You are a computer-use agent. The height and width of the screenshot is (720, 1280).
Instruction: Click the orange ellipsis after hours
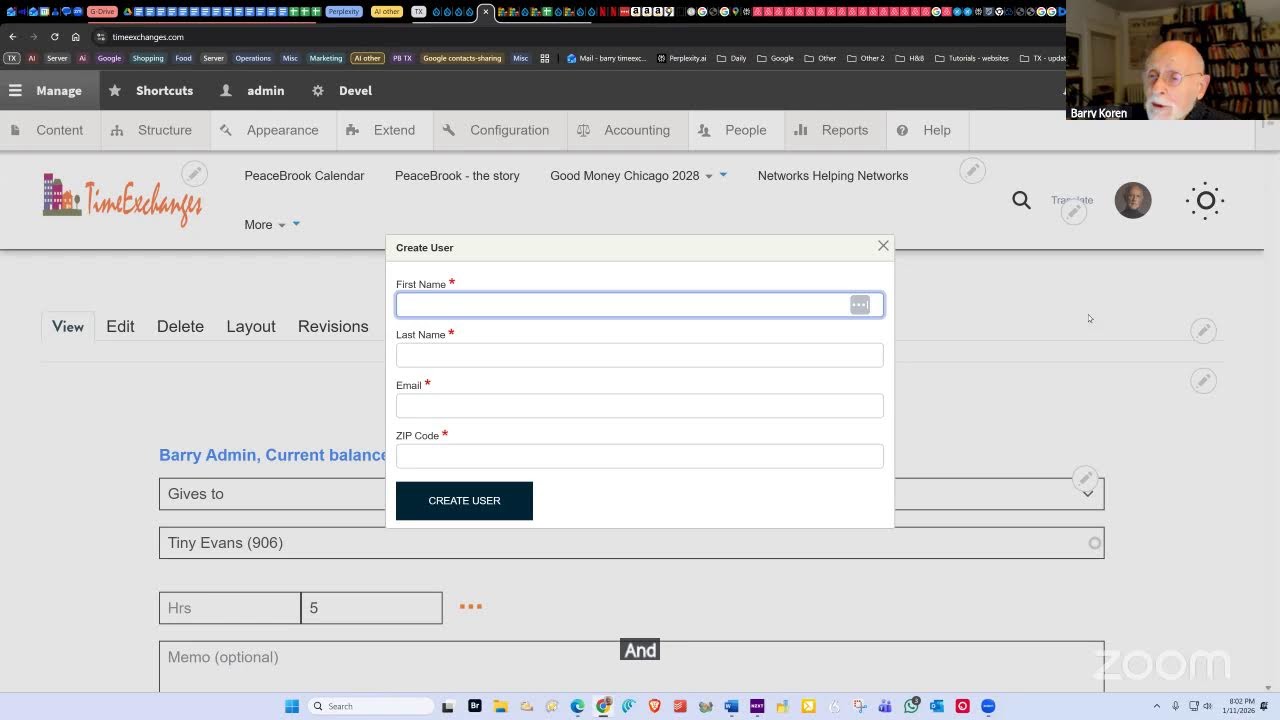coord(471,607)
